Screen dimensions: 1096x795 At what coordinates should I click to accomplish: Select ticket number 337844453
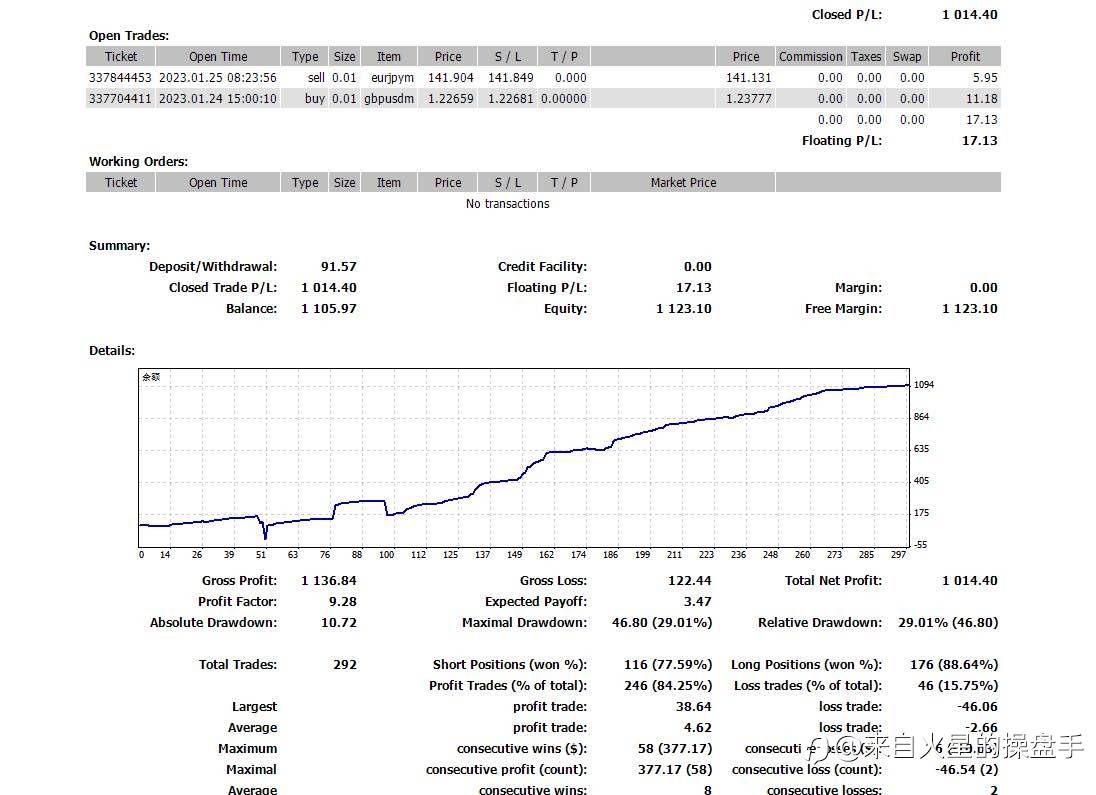(120, 78)
